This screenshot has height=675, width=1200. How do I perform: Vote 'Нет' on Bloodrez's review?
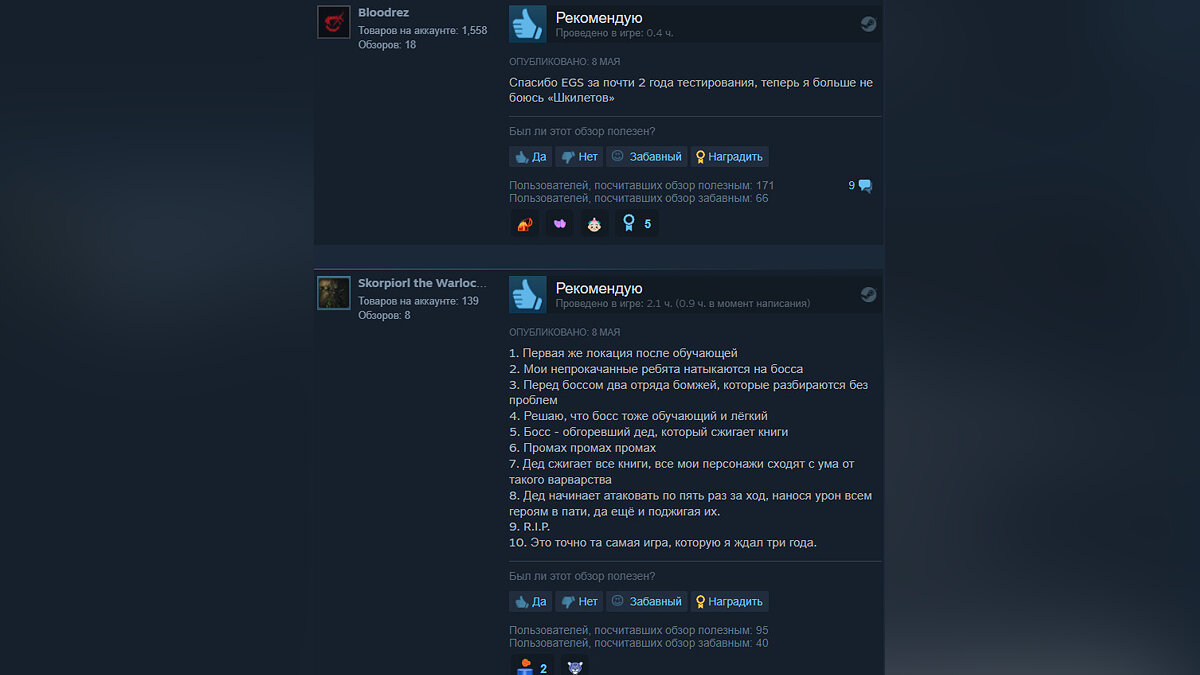pos(579,157)
